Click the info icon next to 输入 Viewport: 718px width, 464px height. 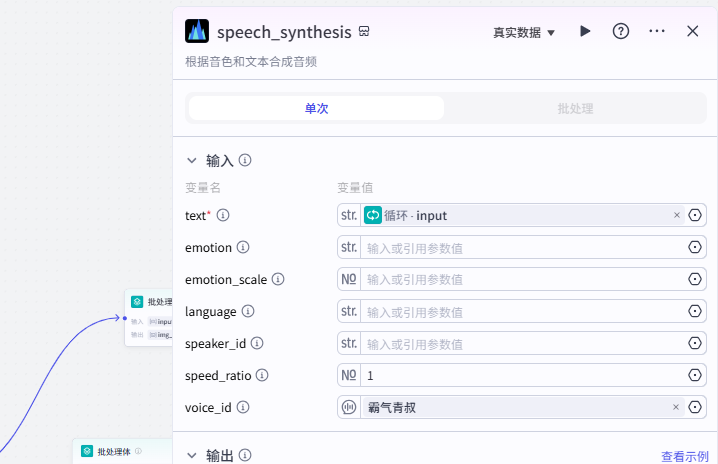click(245, 160)
